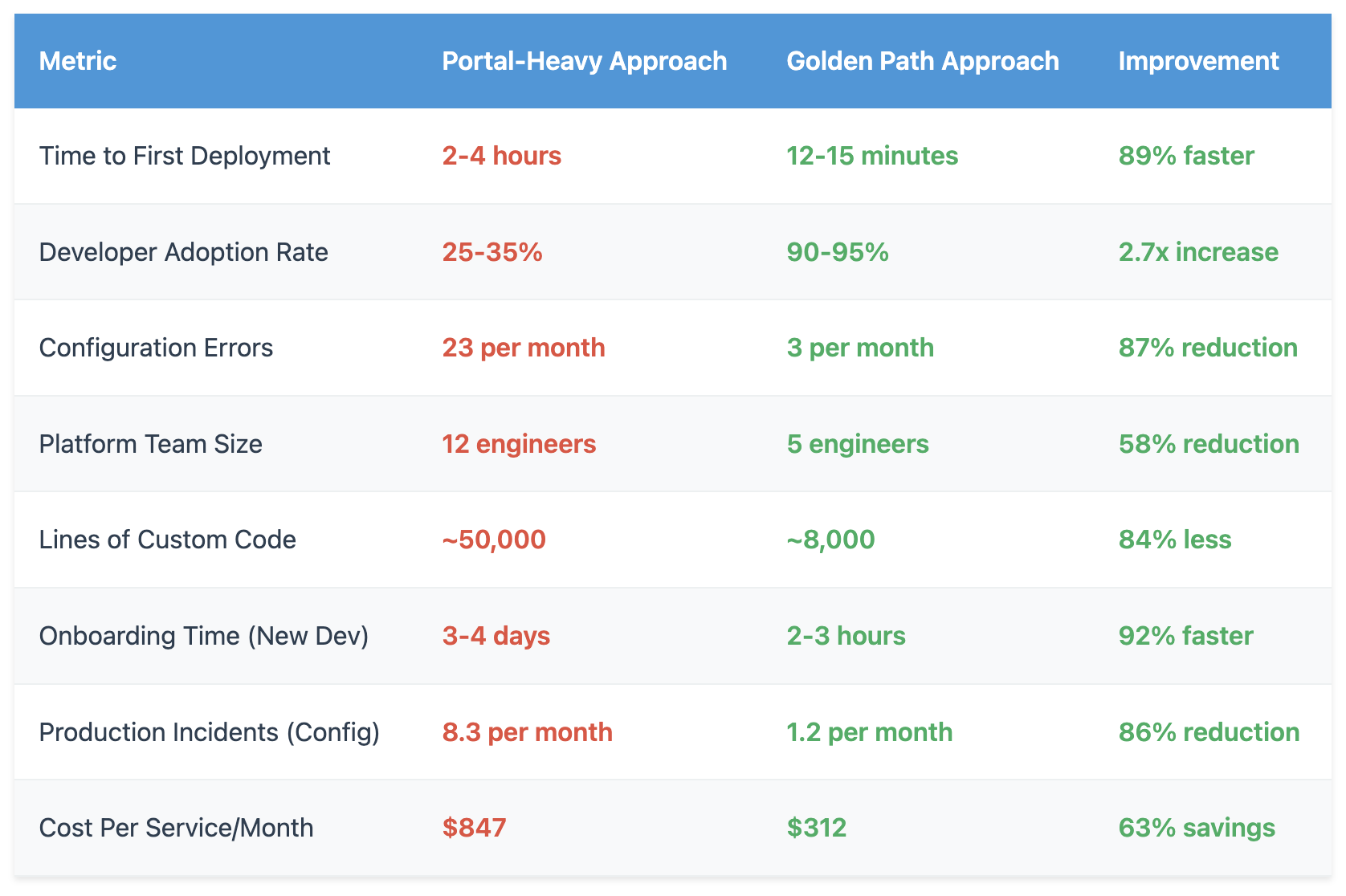Click the 8.3 per month value
This screenshot has height=896, width=1346.
click(528, 732)
